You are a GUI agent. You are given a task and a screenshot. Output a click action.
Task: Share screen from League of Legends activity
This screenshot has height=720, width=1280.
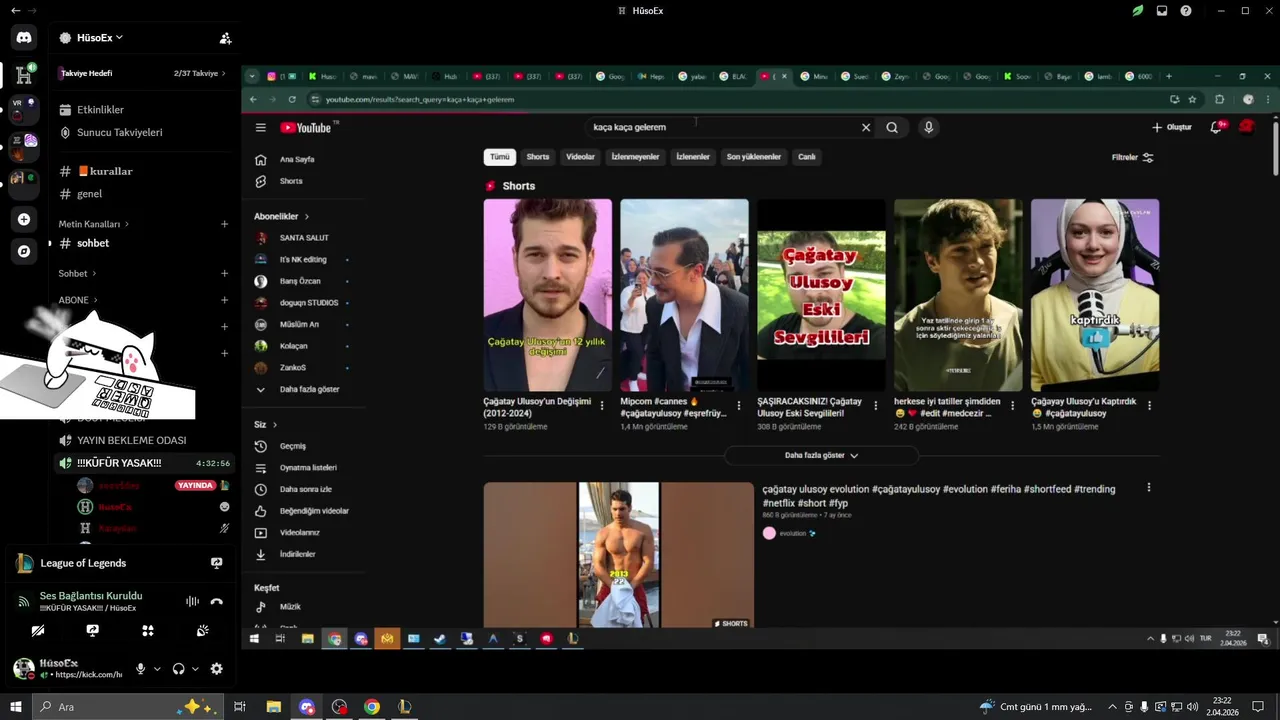click(216, 563)
